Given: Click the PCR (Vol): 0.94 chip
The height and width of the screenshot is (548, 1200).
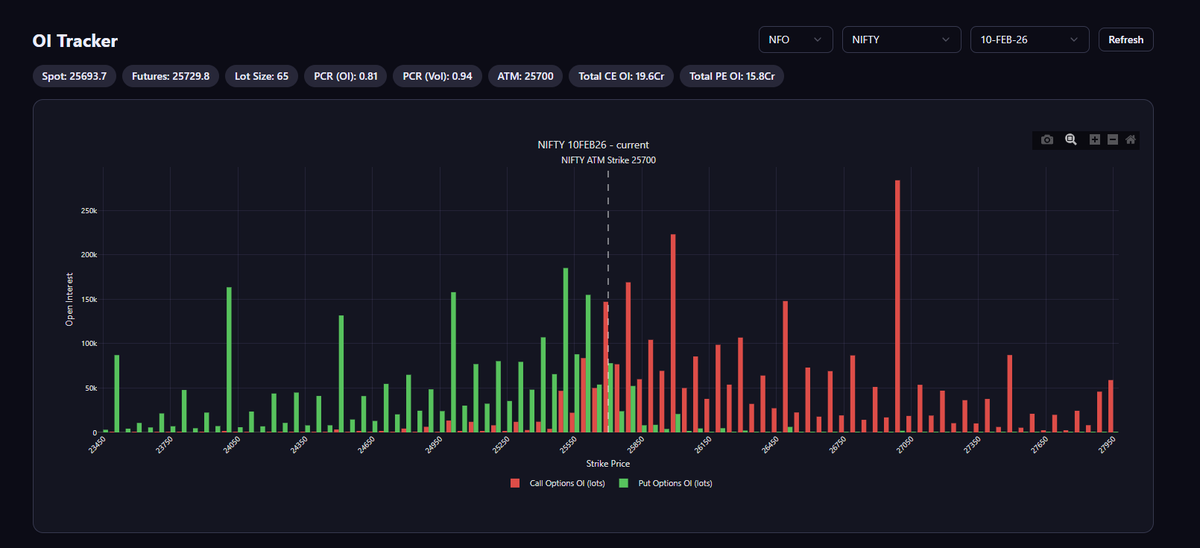Looking at the screenshot, I should click(x=437, y=76).
